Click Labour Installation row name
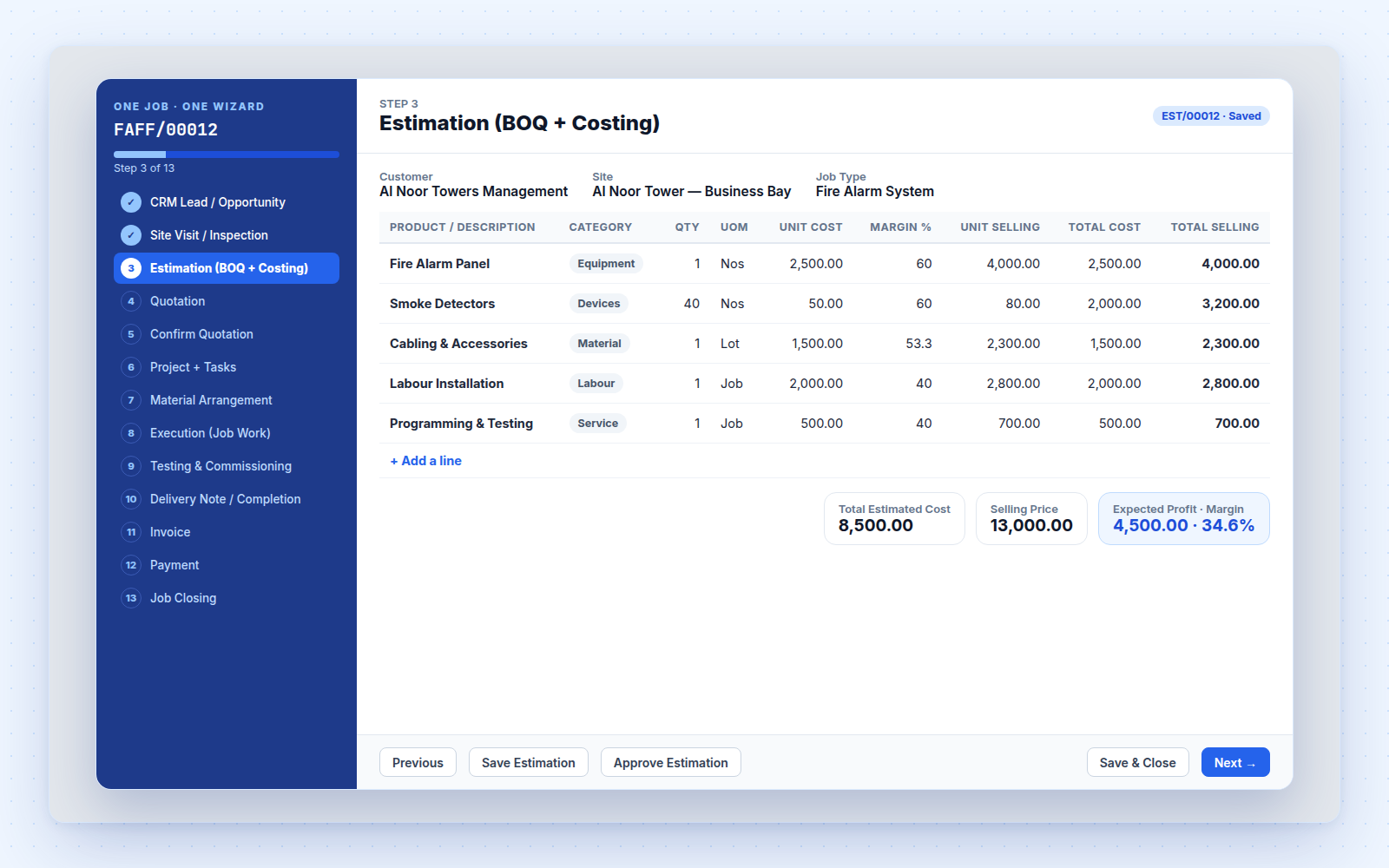Image resolution: width=1389 pixels, height=868 pixels. coord(447,384)
